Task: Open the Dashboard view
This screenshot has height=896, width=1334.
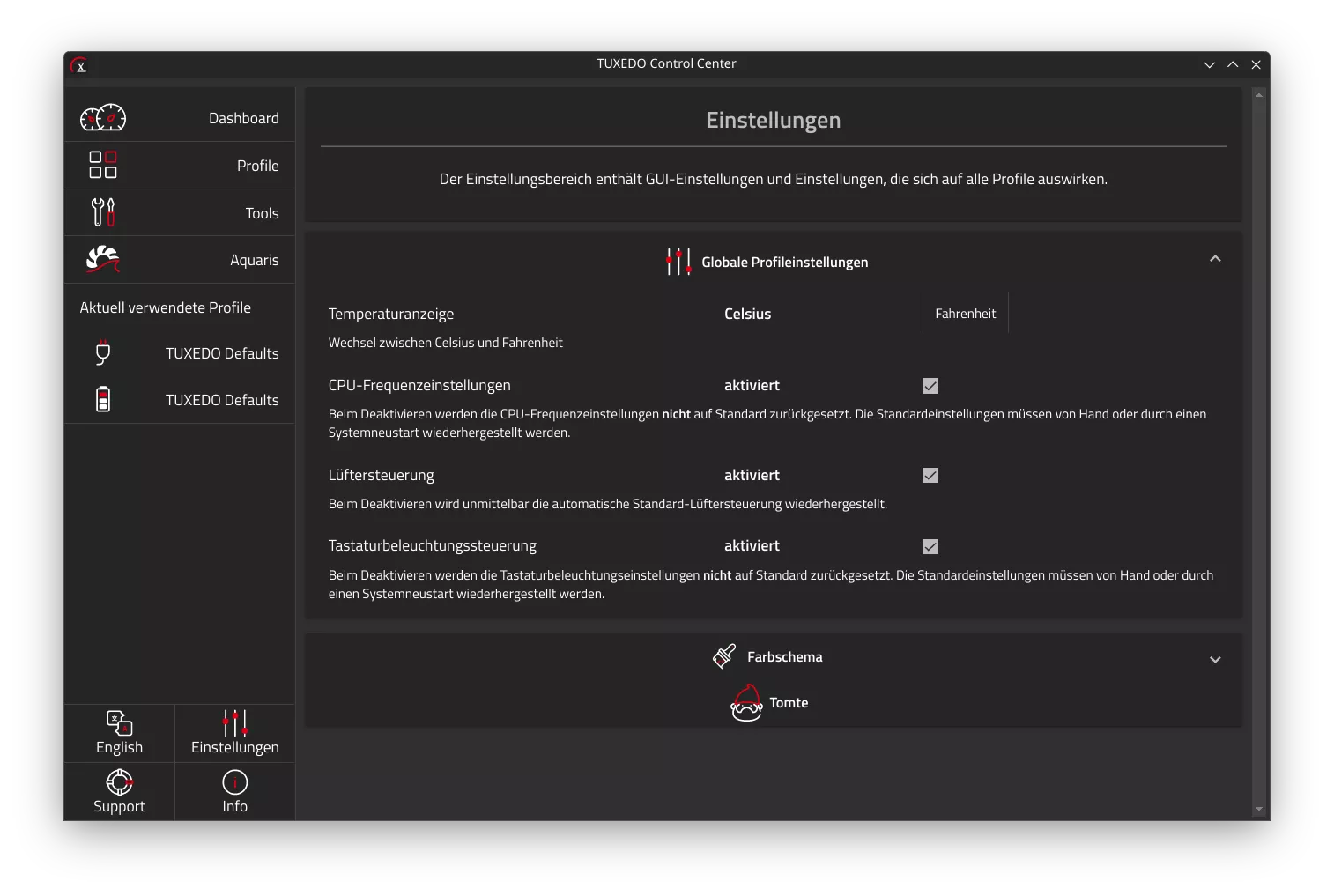Action: click(x=103, y=117)
